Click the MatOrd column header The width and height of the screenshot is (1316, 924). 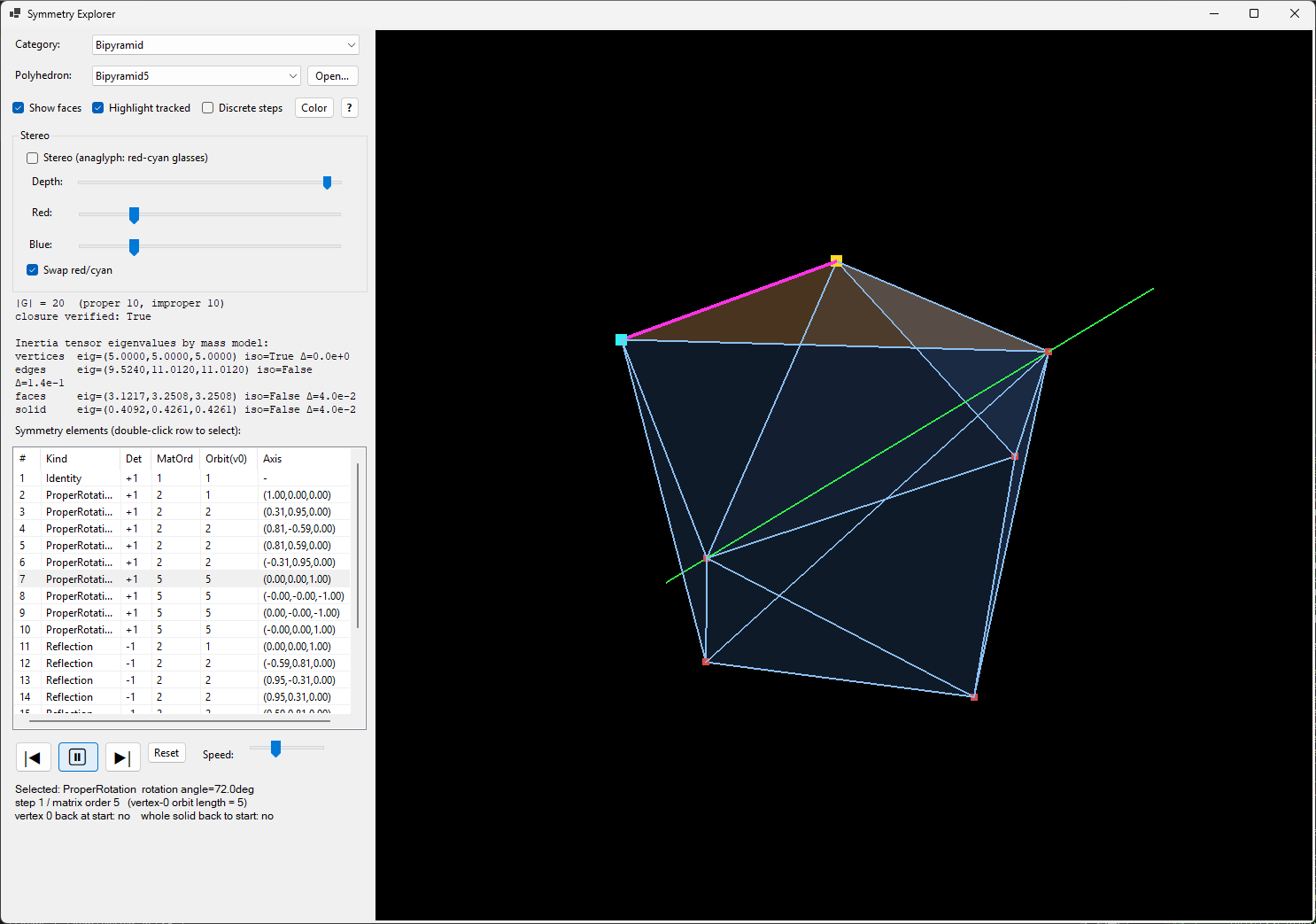point(175,459)
